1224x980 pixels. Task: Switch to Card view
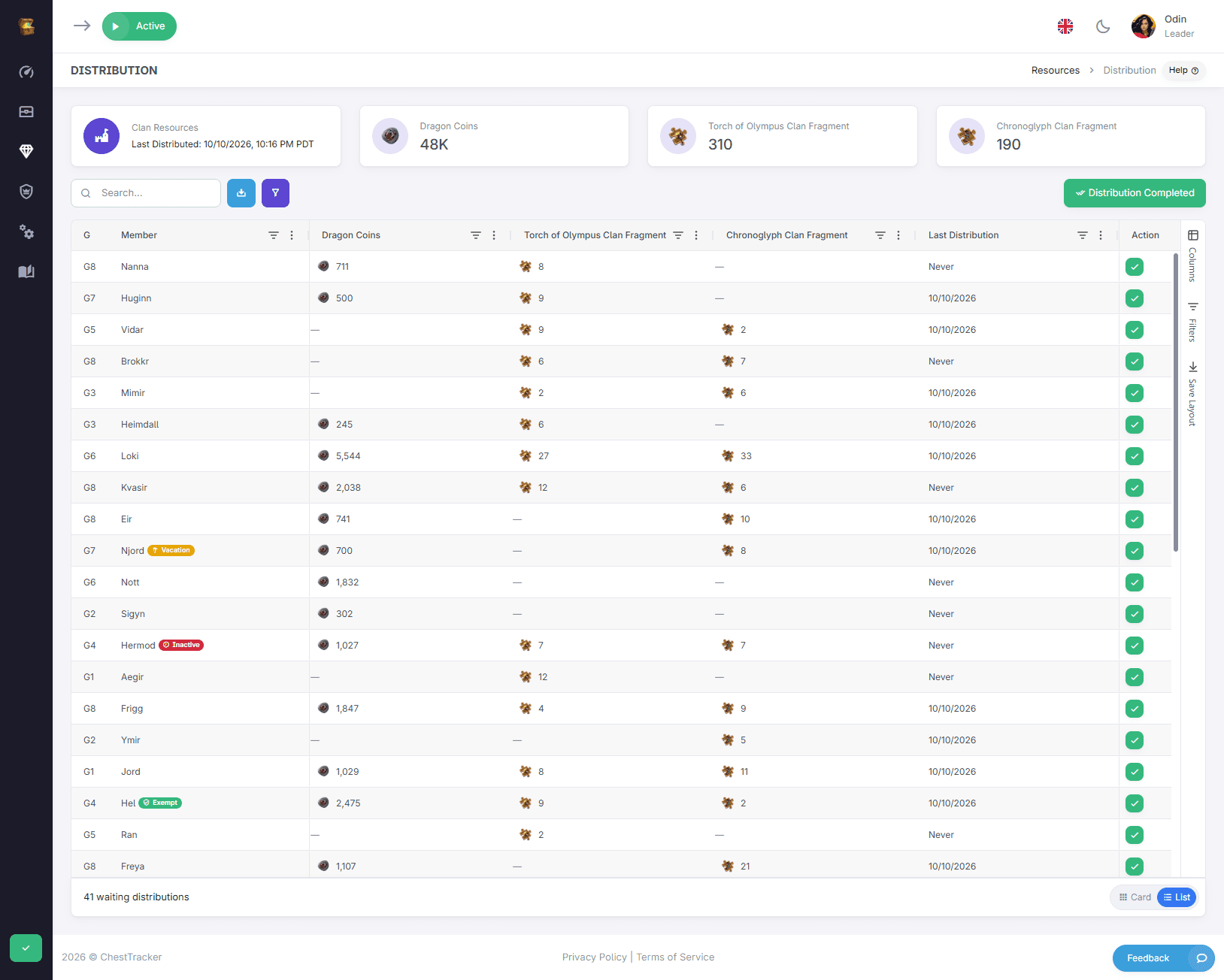pos(1135,897)
